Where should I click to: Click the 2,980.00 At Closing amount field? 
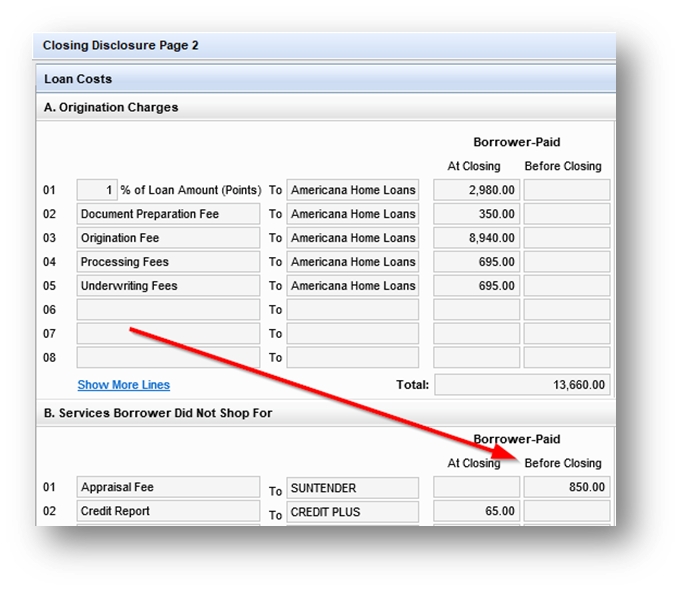pyautogui.click(x=476, y=190)
